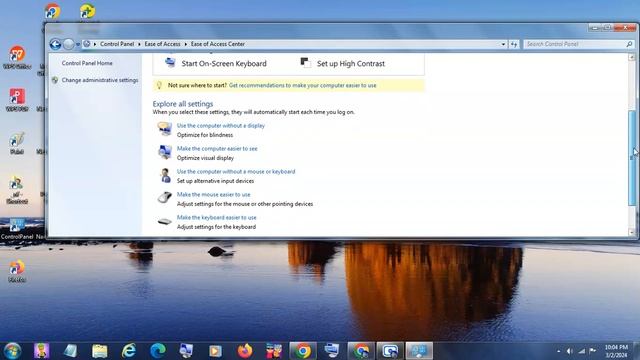640x360 pixels.
Task: Open Make the mouse easier to use
Action: (x=213, y=195)
